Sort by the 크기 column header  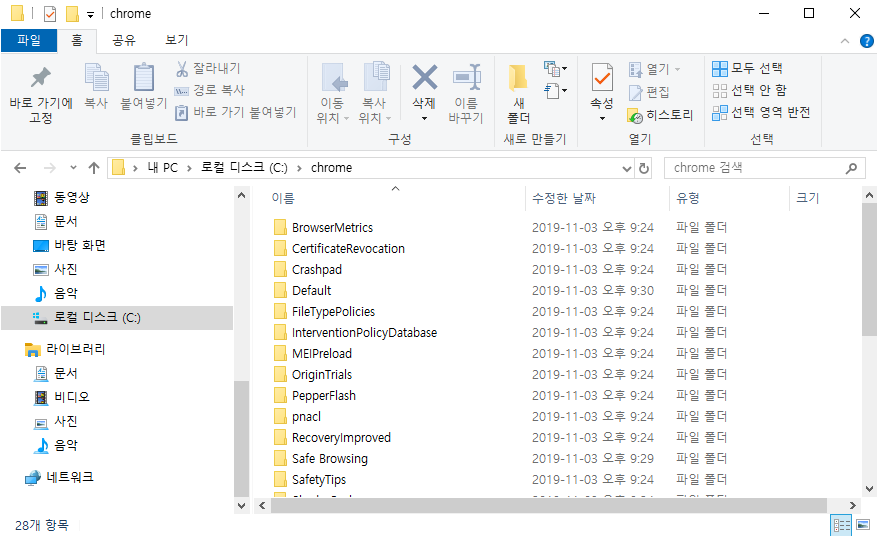(x=807, y=198)
